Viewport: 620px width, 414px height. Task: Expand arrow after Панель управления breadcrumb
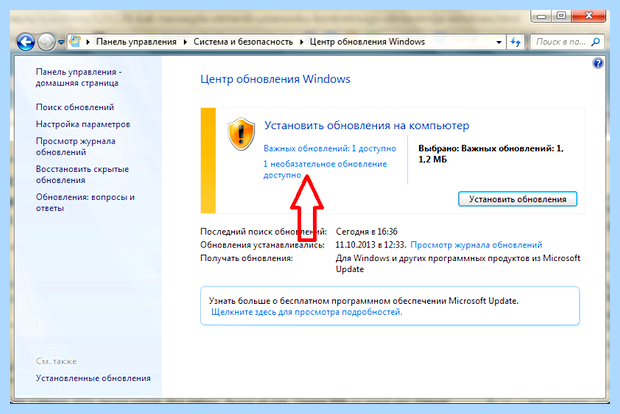coord(185,42)
